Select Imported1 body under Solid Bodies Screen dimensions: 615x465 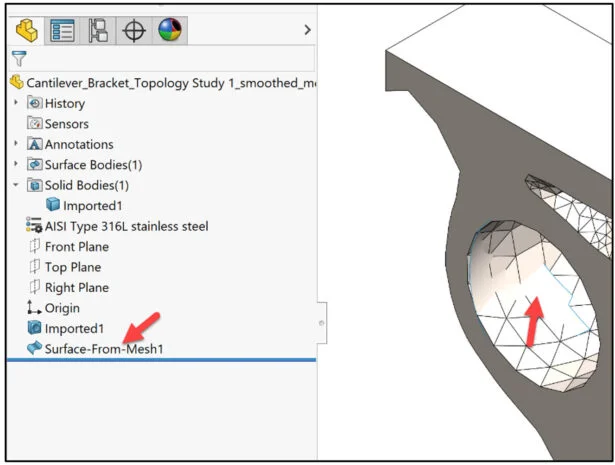point(90,206)
